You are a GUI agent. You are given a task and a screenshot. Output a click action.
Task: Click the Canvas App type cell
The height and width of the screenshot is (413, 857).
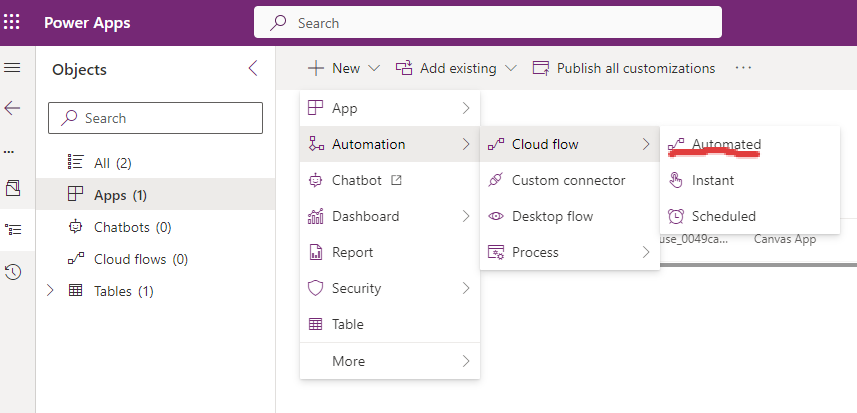coord(785,239)
